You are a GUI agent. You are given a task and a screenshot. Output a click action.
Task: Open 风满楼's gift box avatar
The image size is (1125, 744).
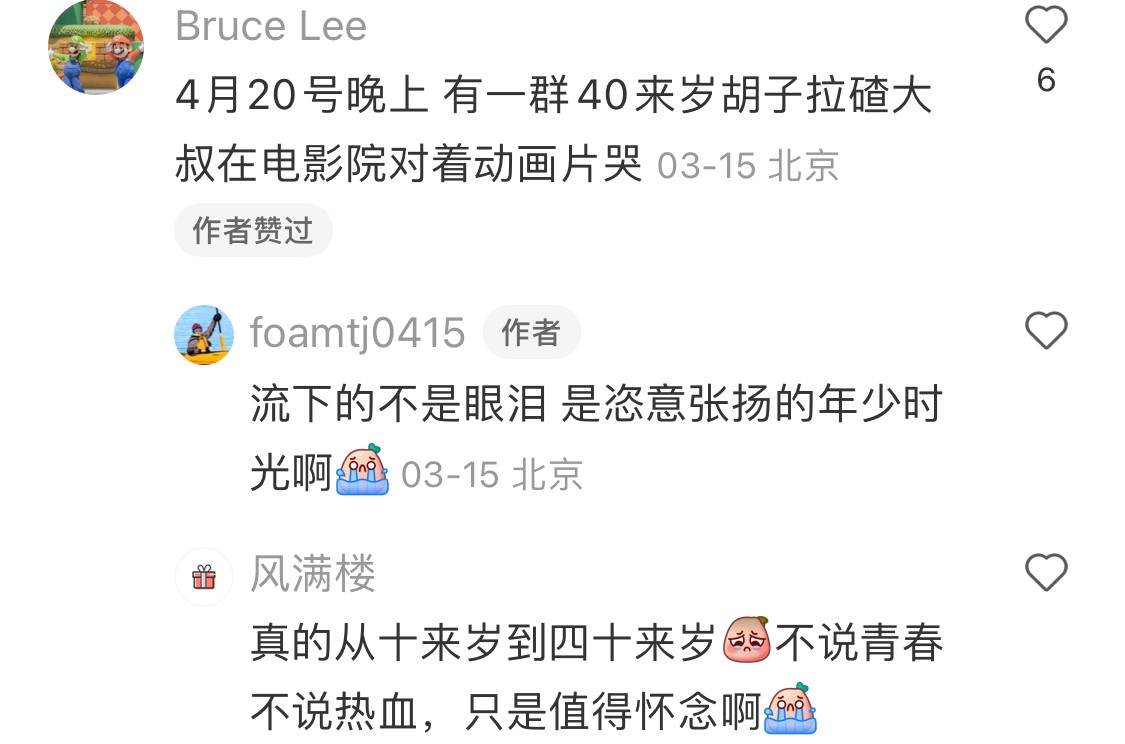(x=204, y=577)
